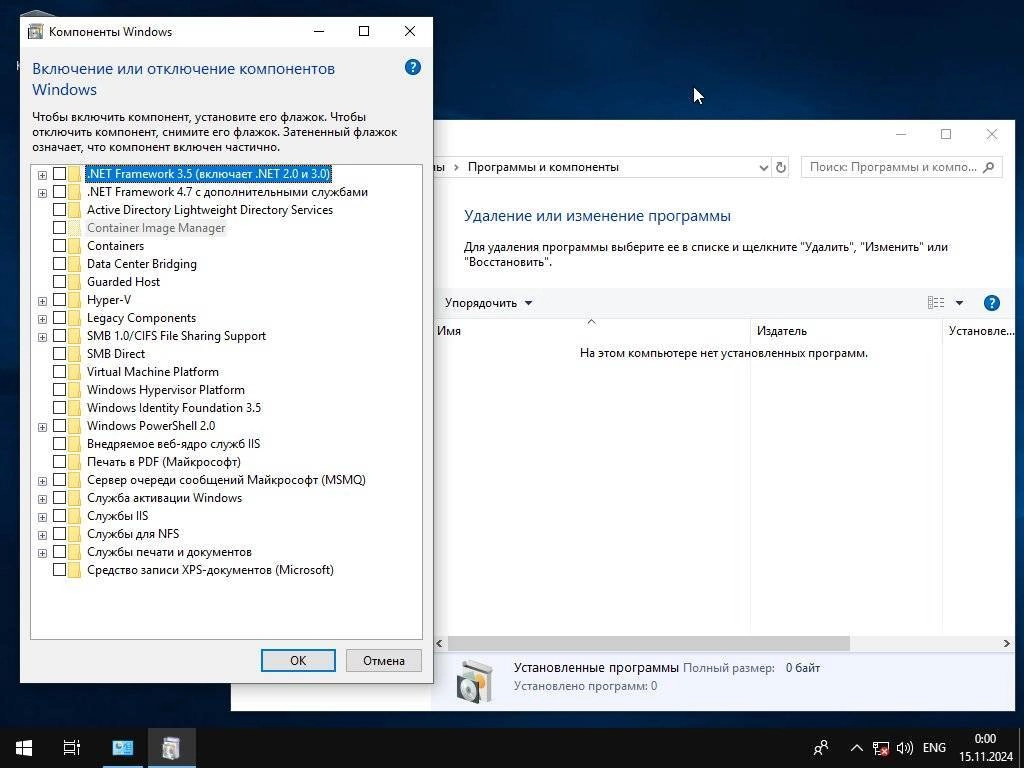This screenshot has height=768, width=1024.
Task: Expand Службы печати и документов node
Action: [42, 553]
